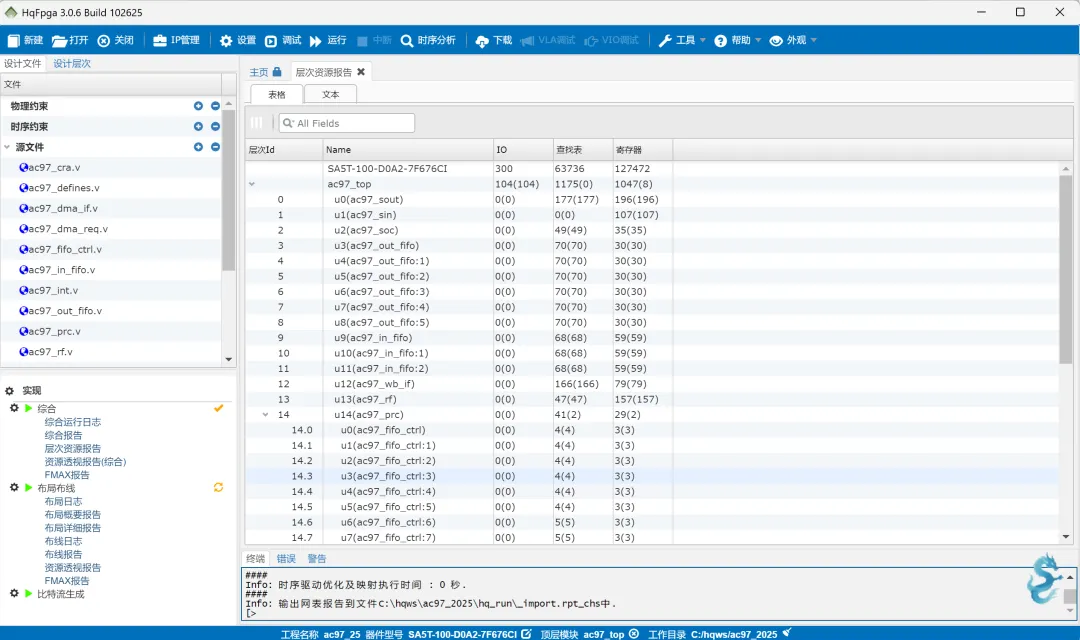Viewport: 1080px width, 640px height.
Task: Open the gear settings beside 布局布线
Action: click(14, 488)
